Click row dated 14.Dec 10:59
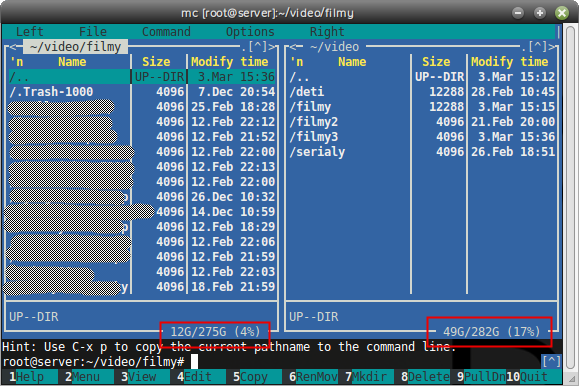The image size is (579, 386). click(x=142, y=212)
